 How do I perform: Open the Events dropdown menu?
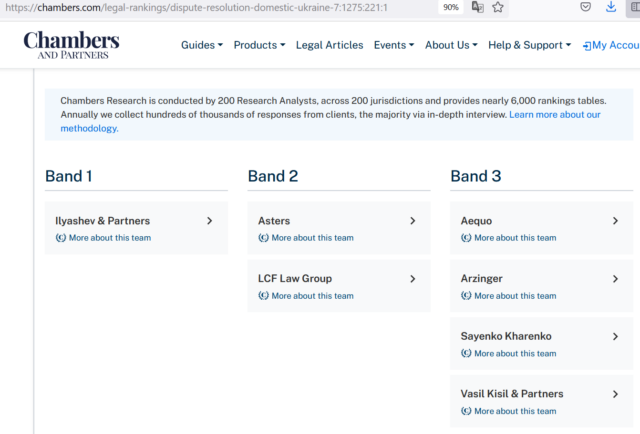[x=394, y=45]
